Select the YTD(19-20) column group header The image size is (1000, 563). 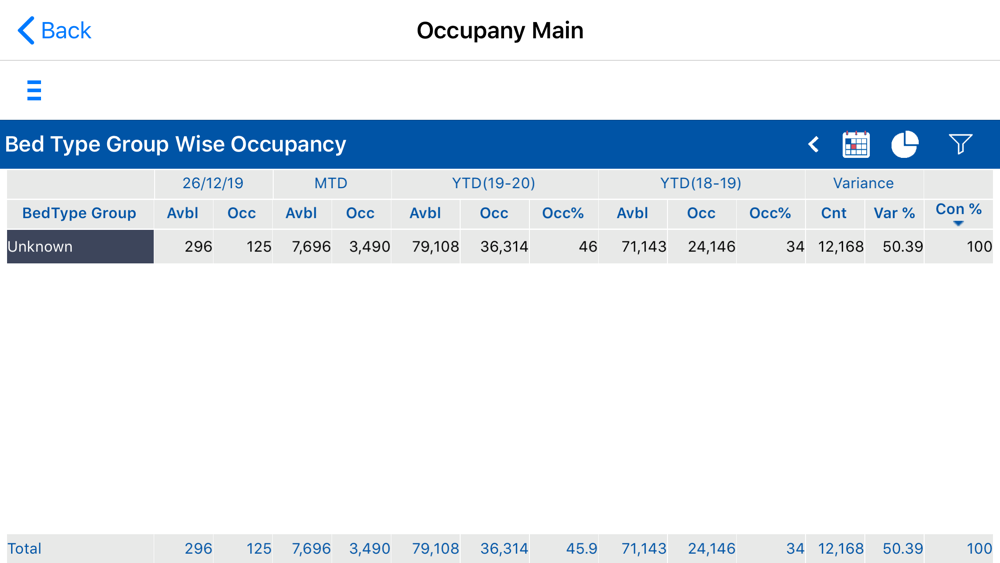[494, 183]
